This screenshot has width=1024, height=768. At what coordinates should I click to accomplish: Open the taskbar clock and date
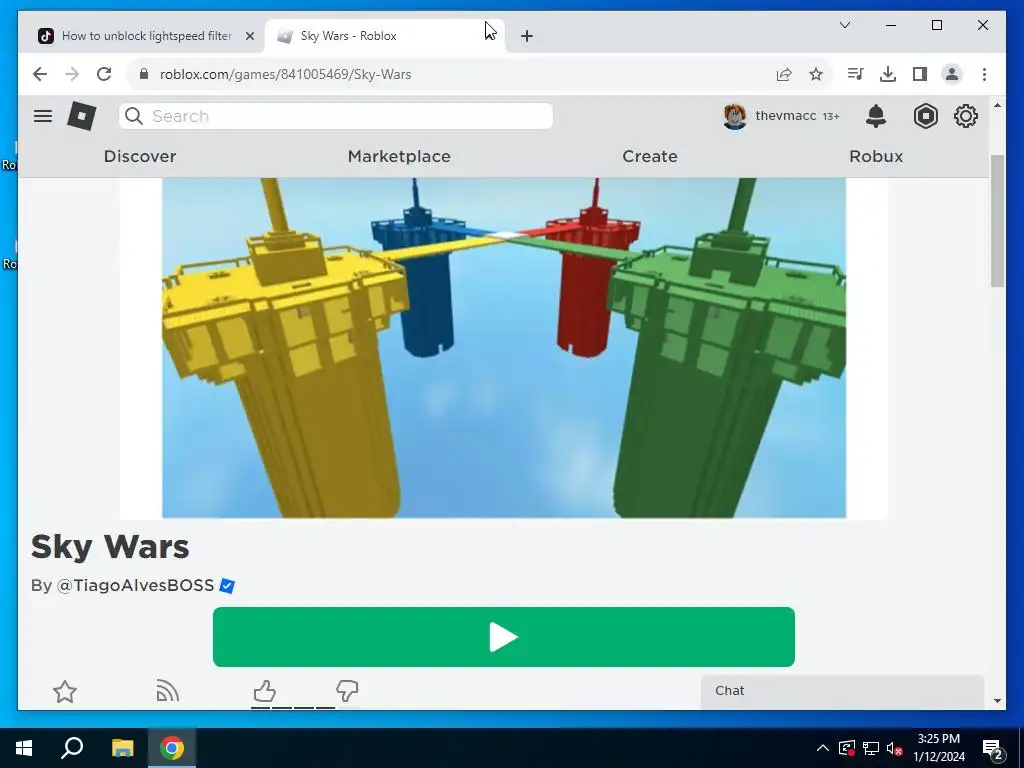coord(938,748)
